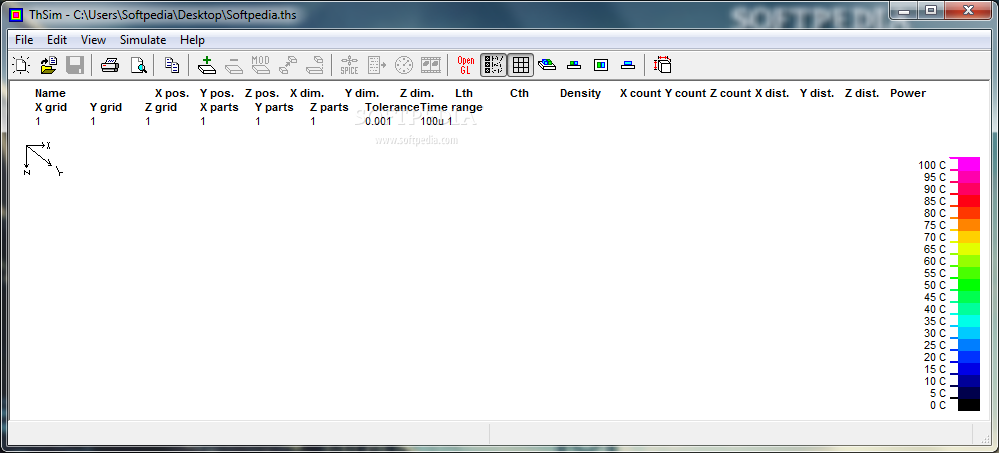Print using the printer icon

pyautogui.click(x=111, y=65)
